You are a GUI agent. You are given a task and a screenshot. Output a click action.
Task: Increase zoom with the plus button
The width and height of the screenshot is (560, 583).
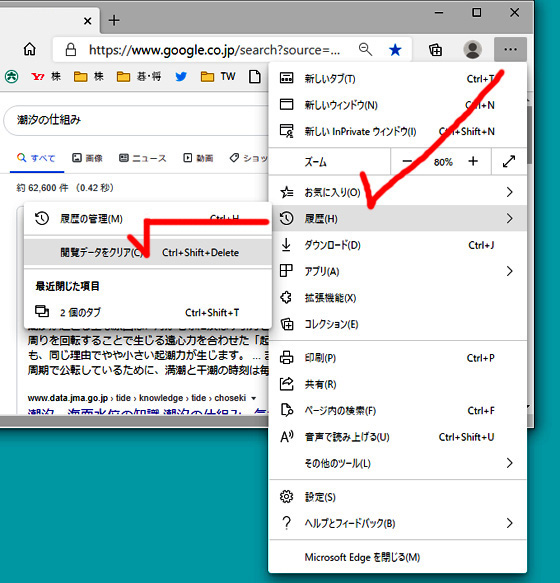(473, 161)
